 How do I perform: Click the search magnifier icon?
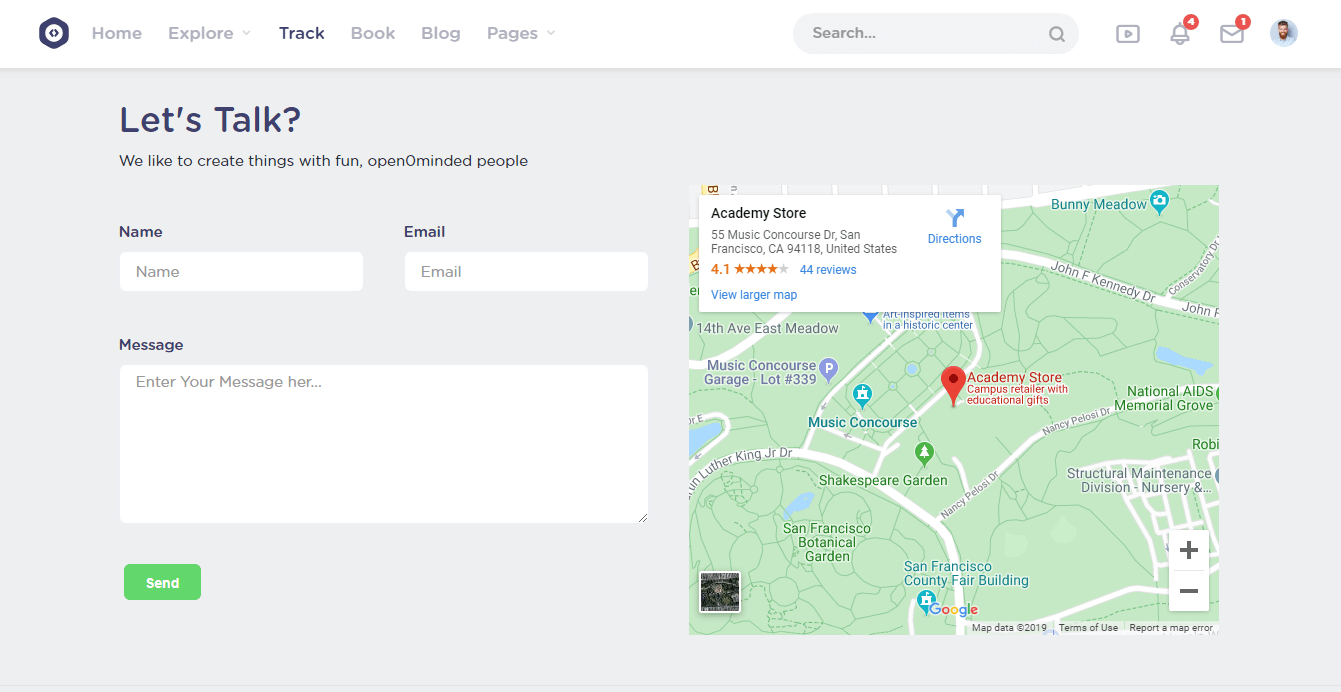1057,34
